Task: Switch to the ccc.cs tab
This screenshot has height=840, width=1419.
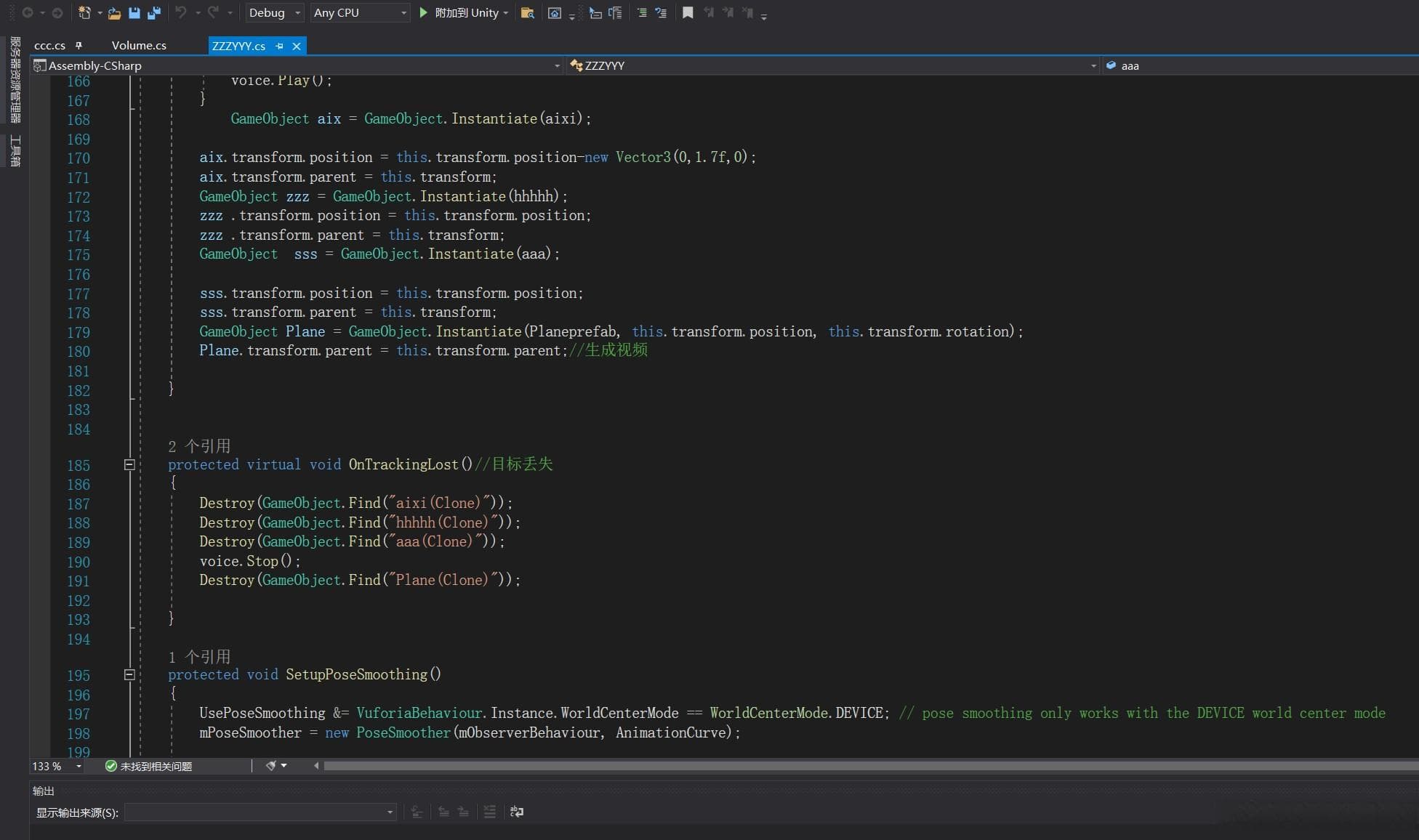Action: (x=49, y=46)
